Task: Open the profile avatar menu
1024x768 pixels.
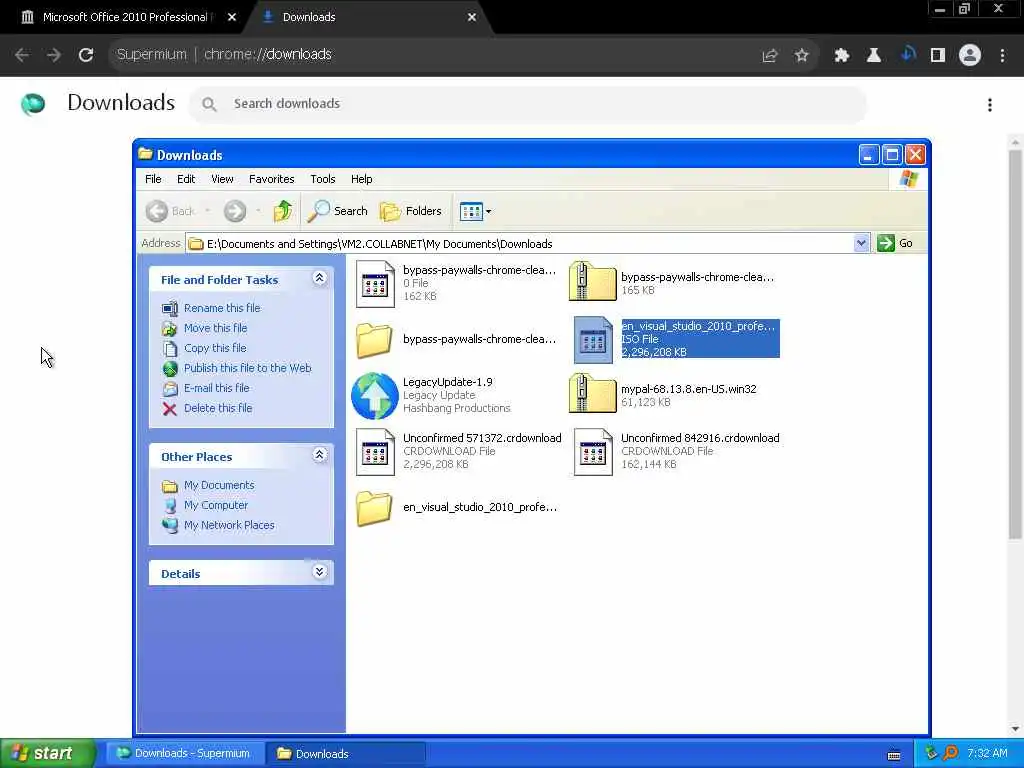Action: (x=970, y=56)
